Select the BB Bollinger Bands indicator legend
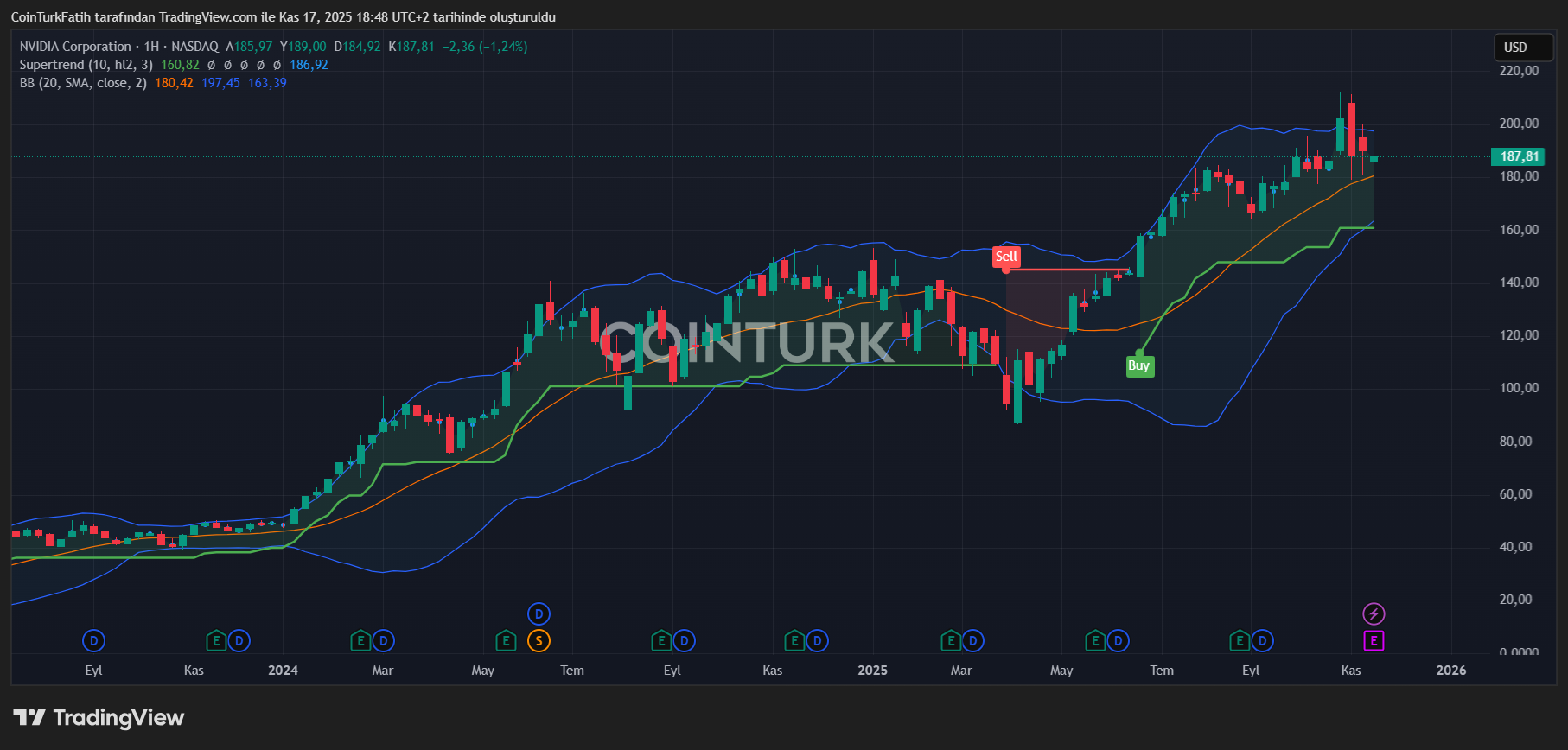1568x750 pixels. click(83, 83)
